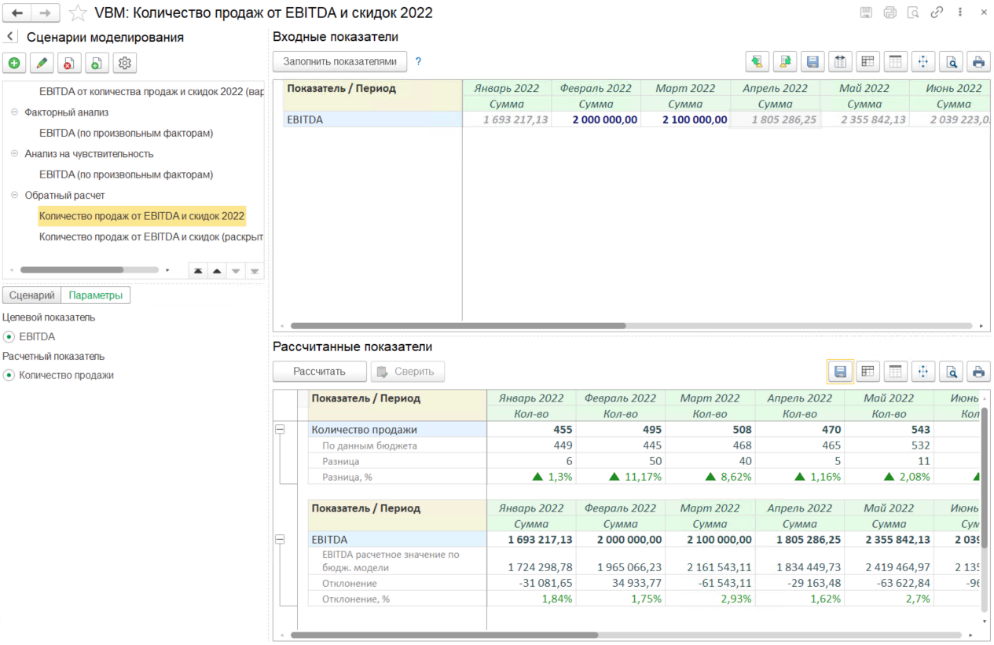
Task: Copy the scenario with the green-plus document icon
Action: pyautogui.click(x=96, y=63)
